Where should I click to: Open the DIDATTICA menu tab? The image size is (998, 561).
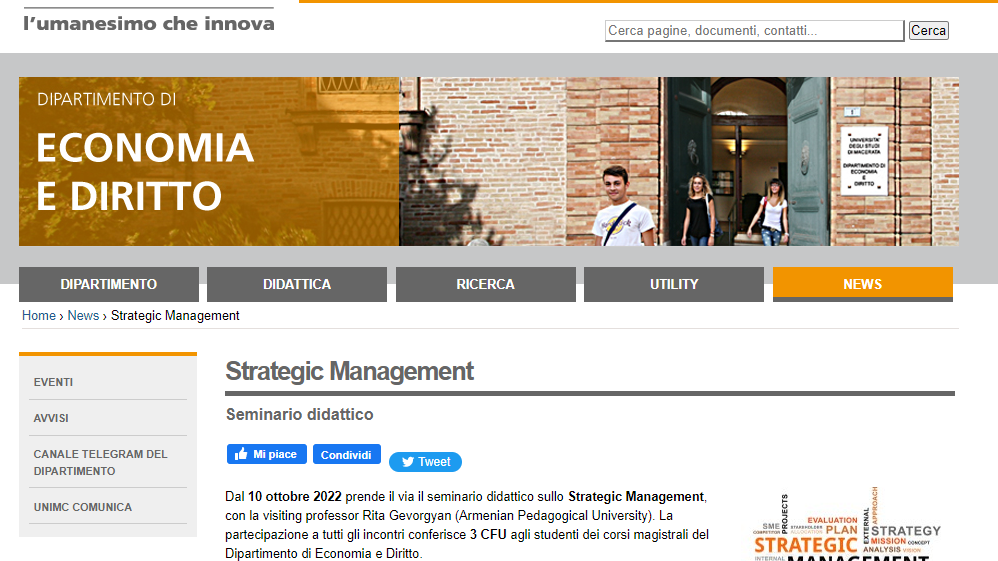pyautogui.click(x=297, y=284)
